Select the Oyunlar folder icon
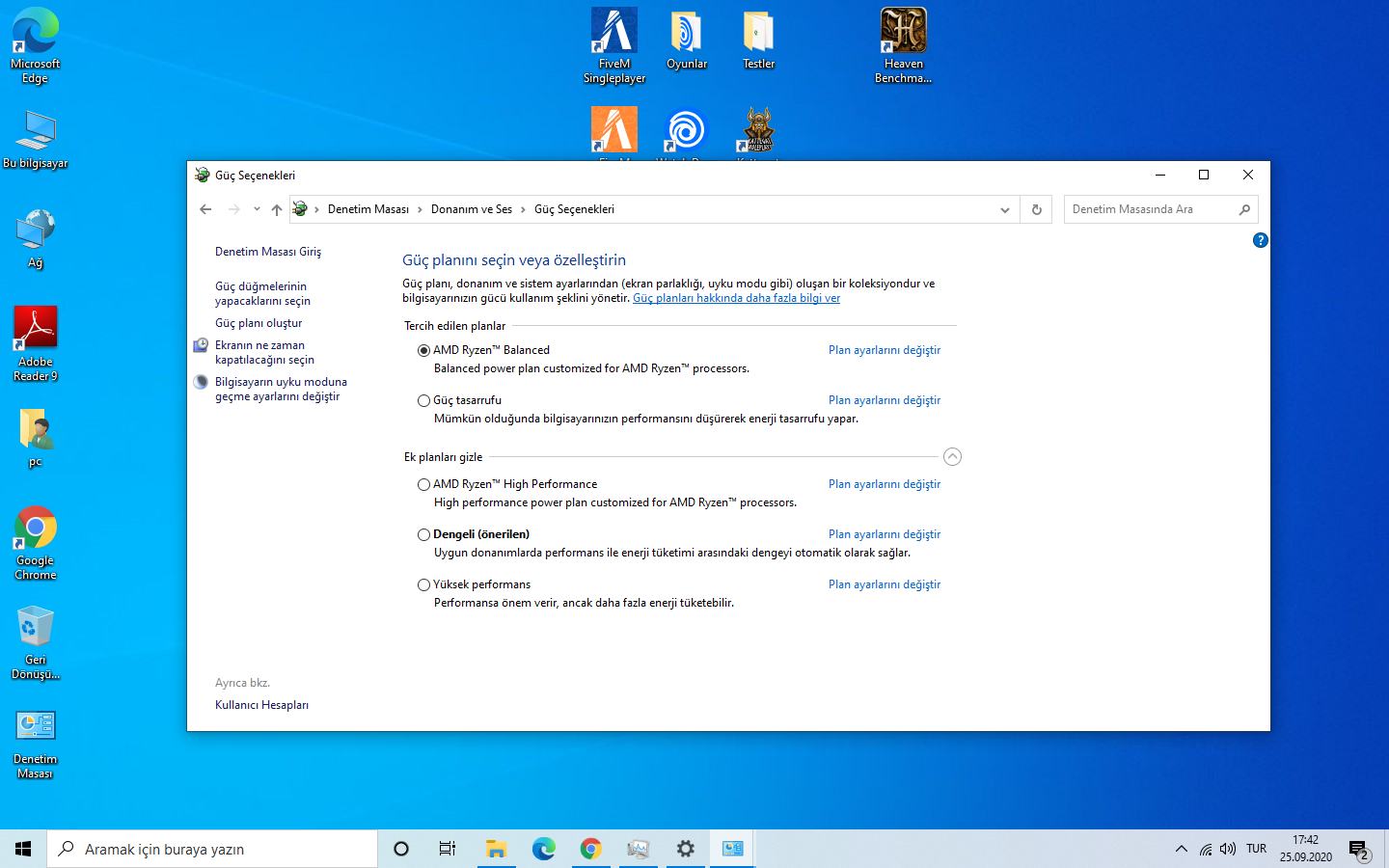This screenshot has width=1389, height=868. coord(687,40)
